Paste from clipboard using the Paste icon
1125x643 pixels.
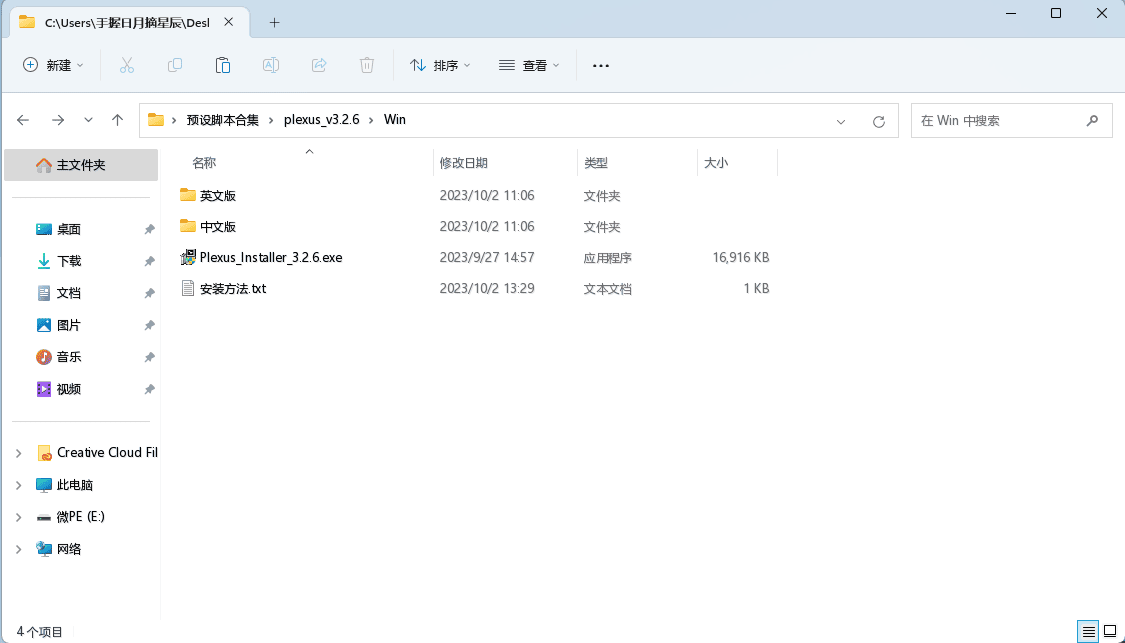point(222,64)
